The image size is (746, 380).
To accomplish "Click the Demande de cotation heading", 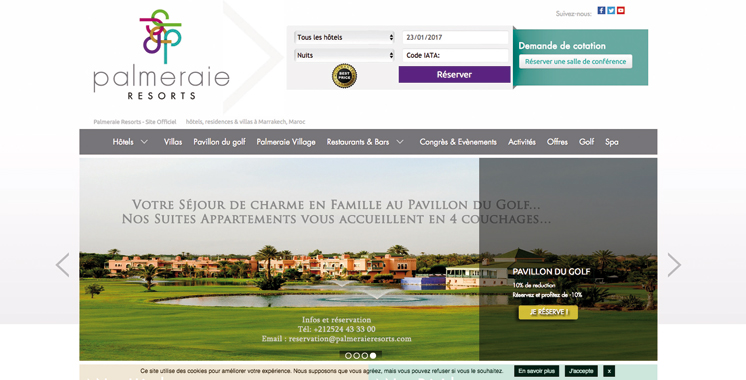I will [x=562, y=46].
